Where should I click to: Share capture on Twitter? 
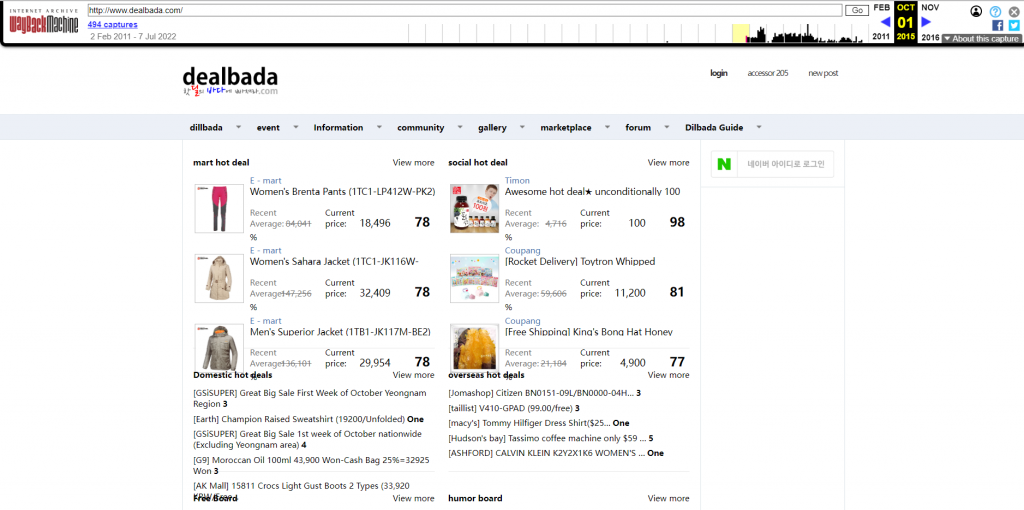(1014, 25)
